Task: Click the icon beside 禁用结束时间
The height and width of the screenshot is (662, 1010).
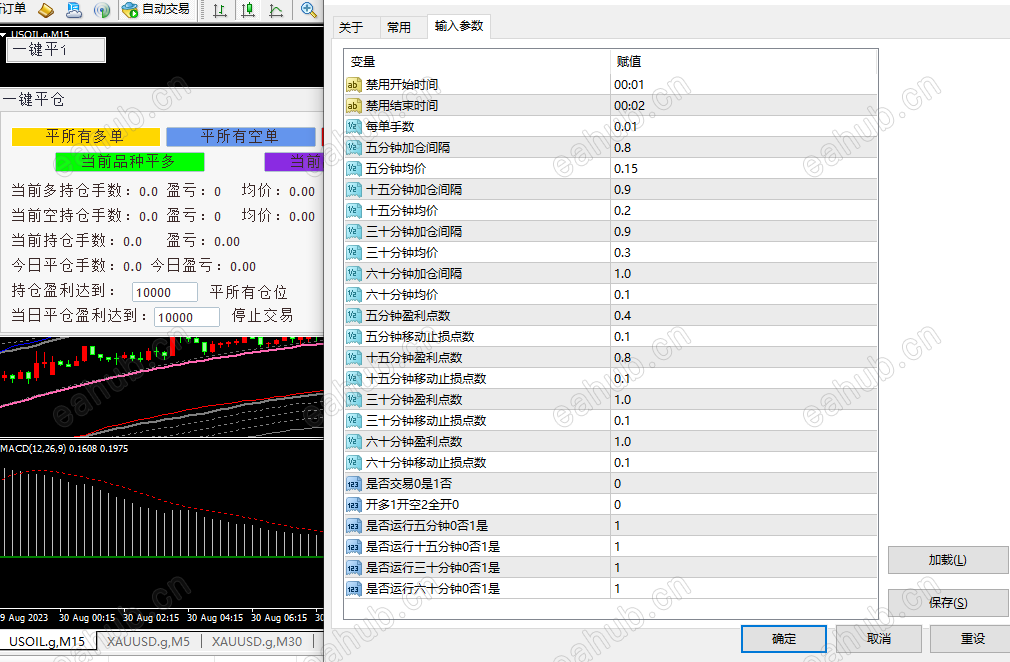Action: [x=353, y=106]
